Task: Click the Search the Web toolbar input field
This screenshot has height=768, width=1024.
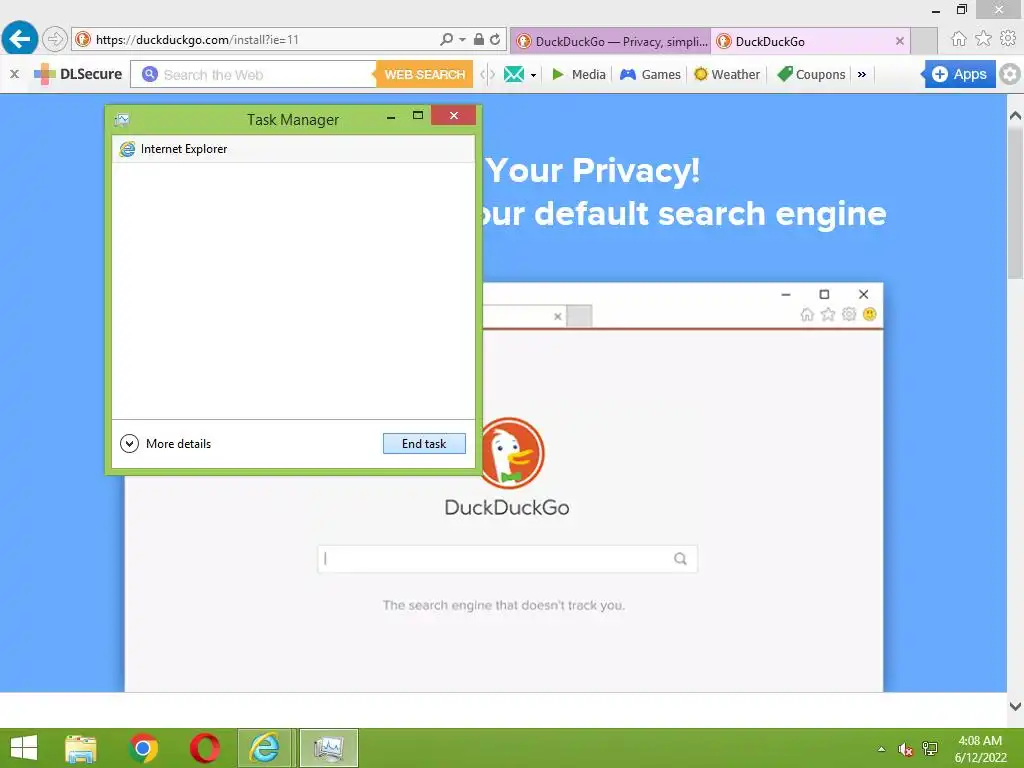Action: click(x=254, y=74)
